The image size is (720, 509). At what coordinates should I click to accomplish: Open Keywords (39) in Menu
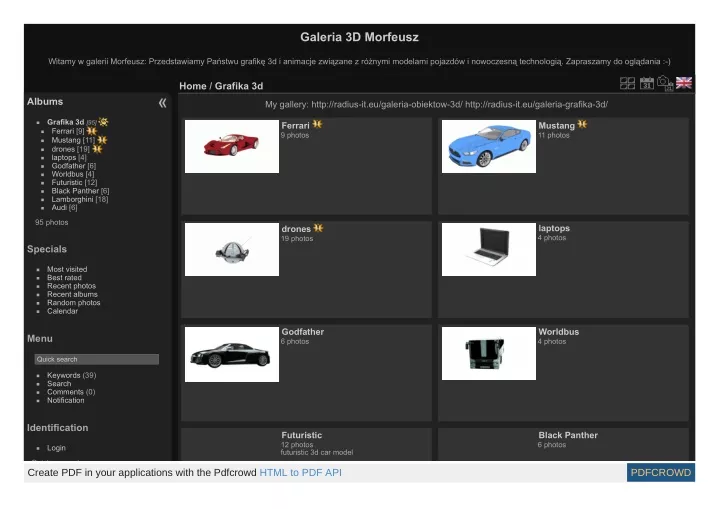(72, 375)
